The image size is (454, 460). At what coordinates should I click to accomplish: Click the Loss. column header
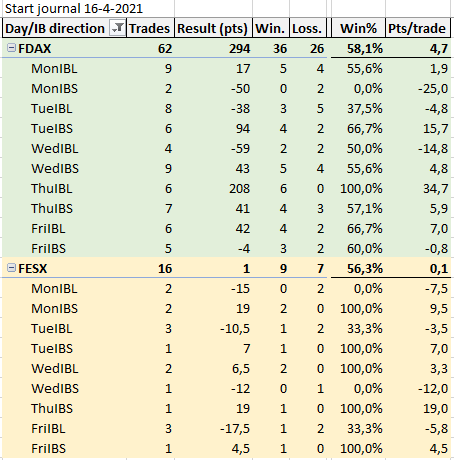tap(307, 28)
